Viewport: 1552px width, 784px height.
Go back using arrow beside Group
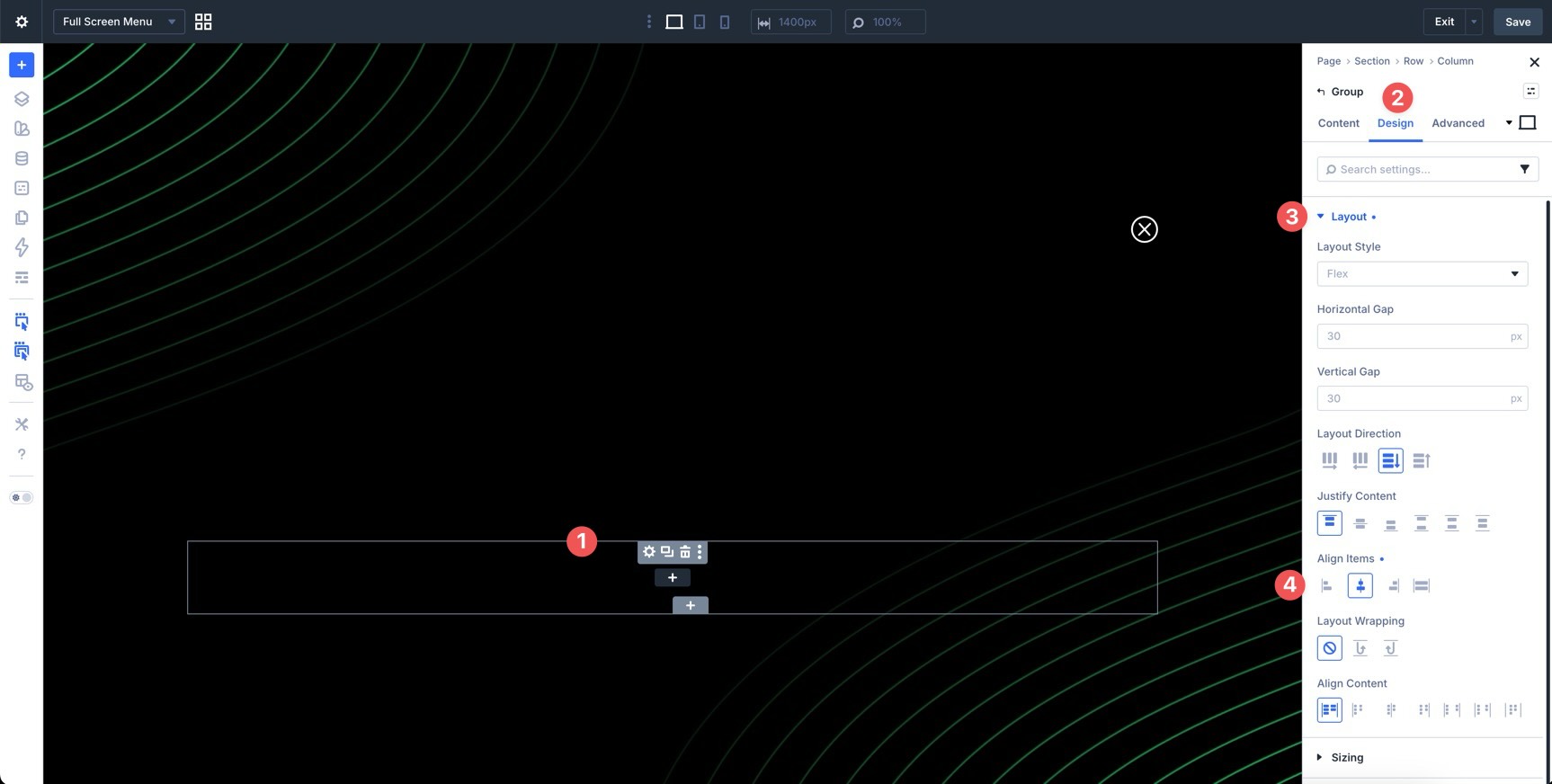tap(1321, 92)
